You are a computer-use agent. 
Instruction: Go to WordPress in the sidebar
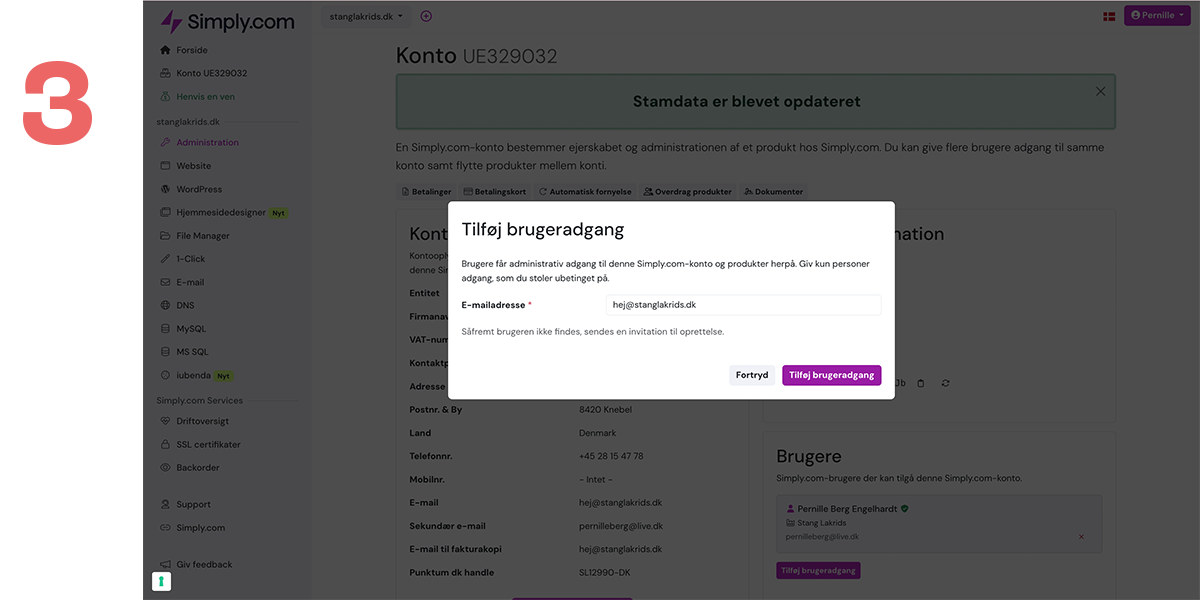coord(199,189)
